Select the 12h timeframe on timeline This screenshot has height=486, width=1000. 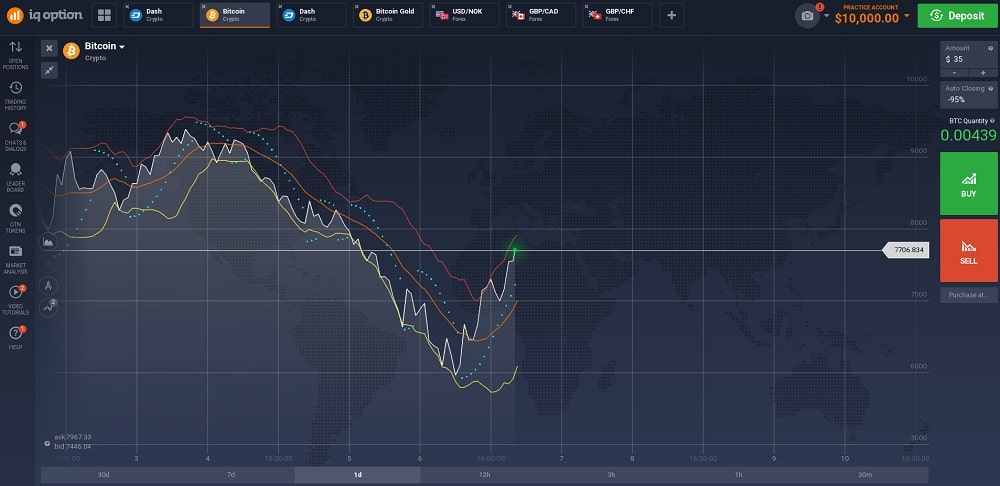484,474
